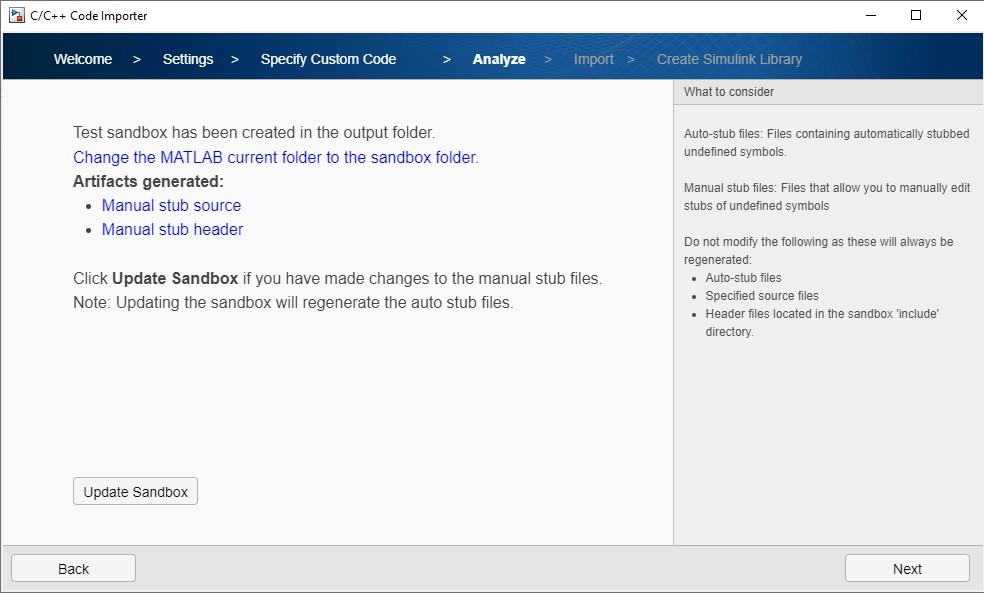Go Back to the previous step
This screenshot has height=593, width=984.
pos(73,569)
